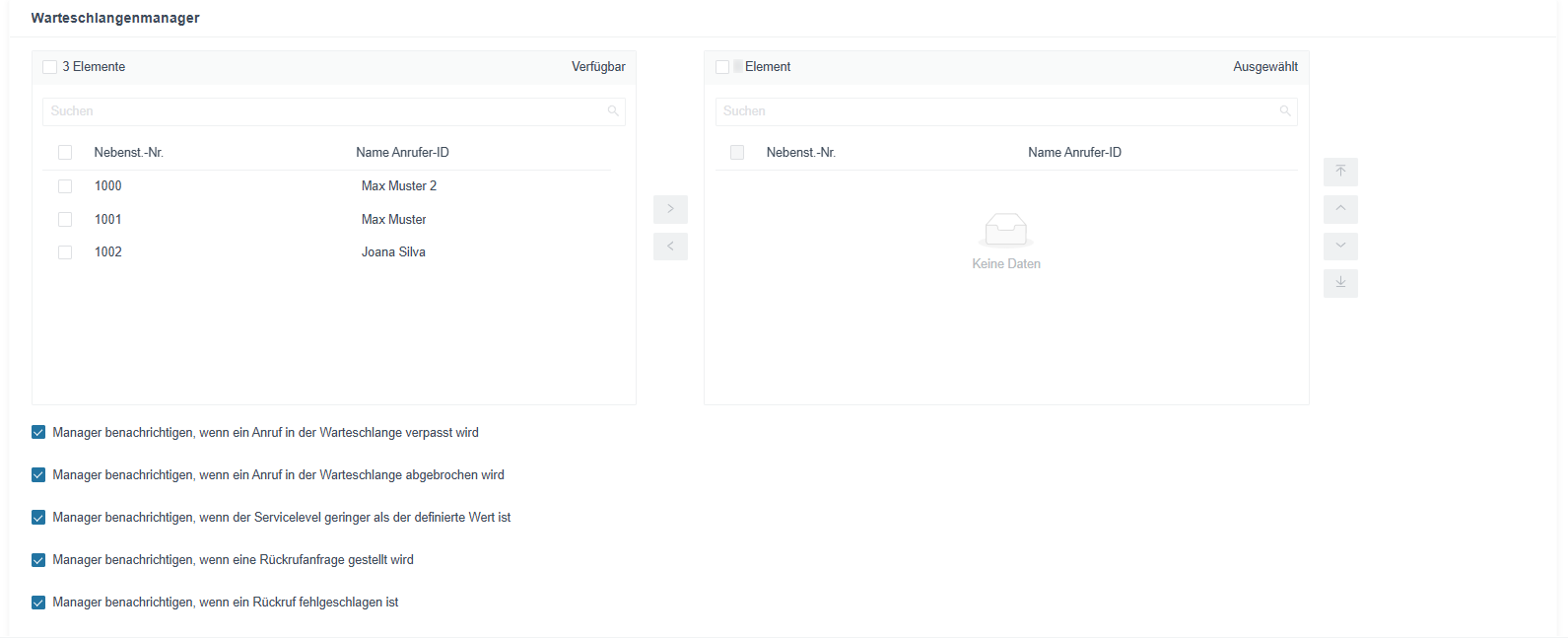Focus the Suchen field in Verfügbar panel
The image size is (1568, 640).
point(333,111)
